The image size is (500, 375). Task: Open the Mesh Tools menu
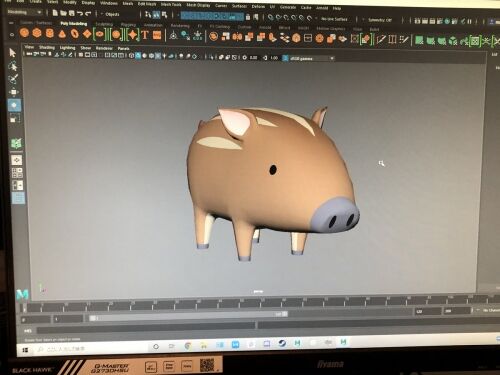tap(171, 4)
